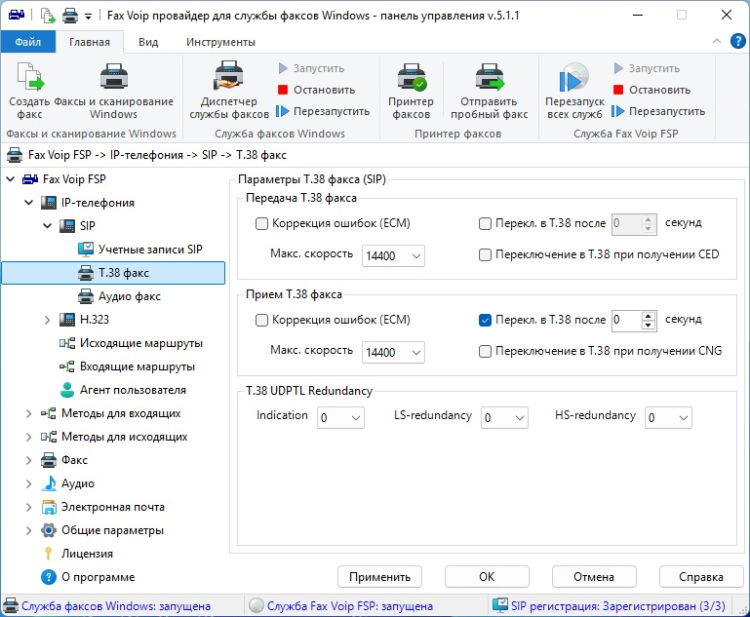Enable Коррекция ошибок (ECM) for Передача

point(262,224)
